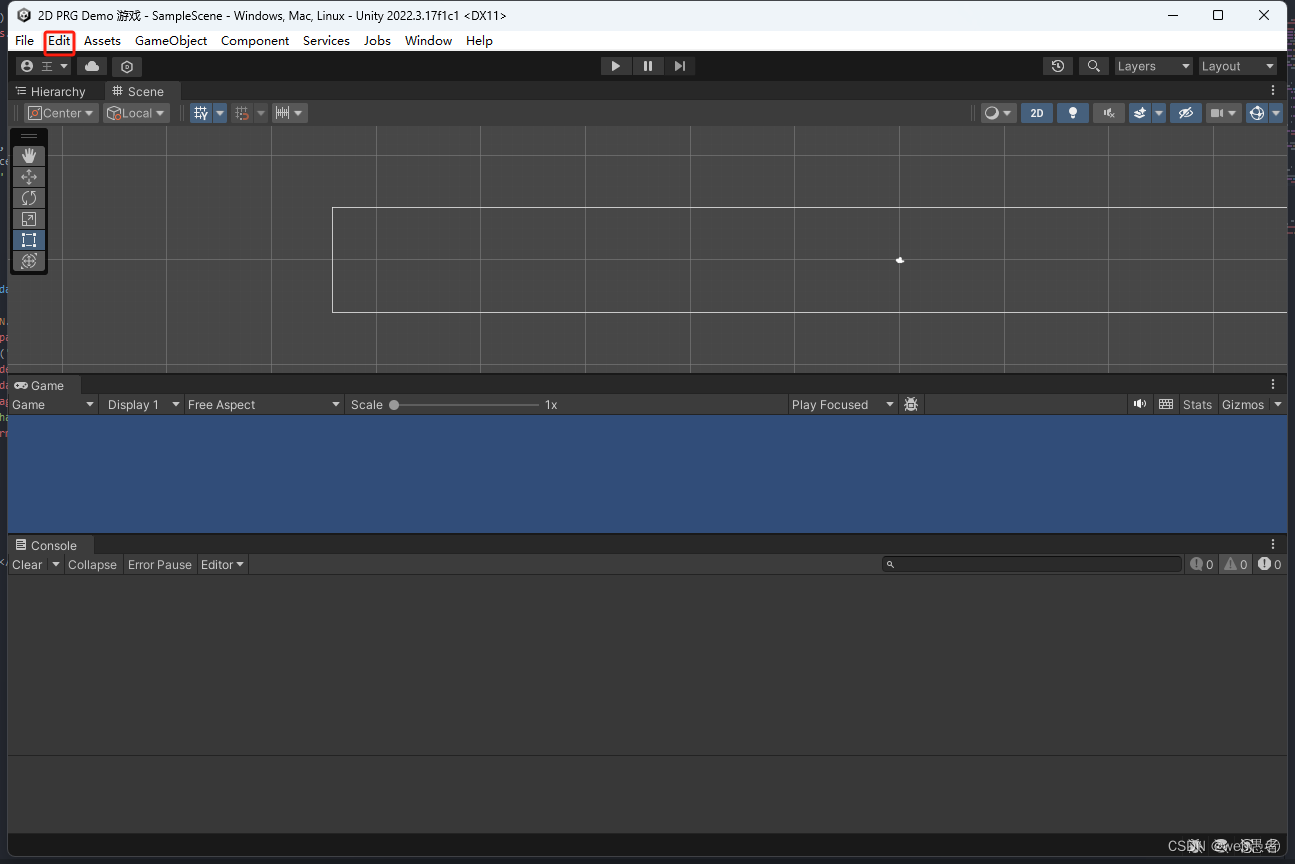Image resolution: width=1295 pixels, height=864 pixels.
Task: Toggle scene Gizmos globe button
Action: click(1256, 113)
